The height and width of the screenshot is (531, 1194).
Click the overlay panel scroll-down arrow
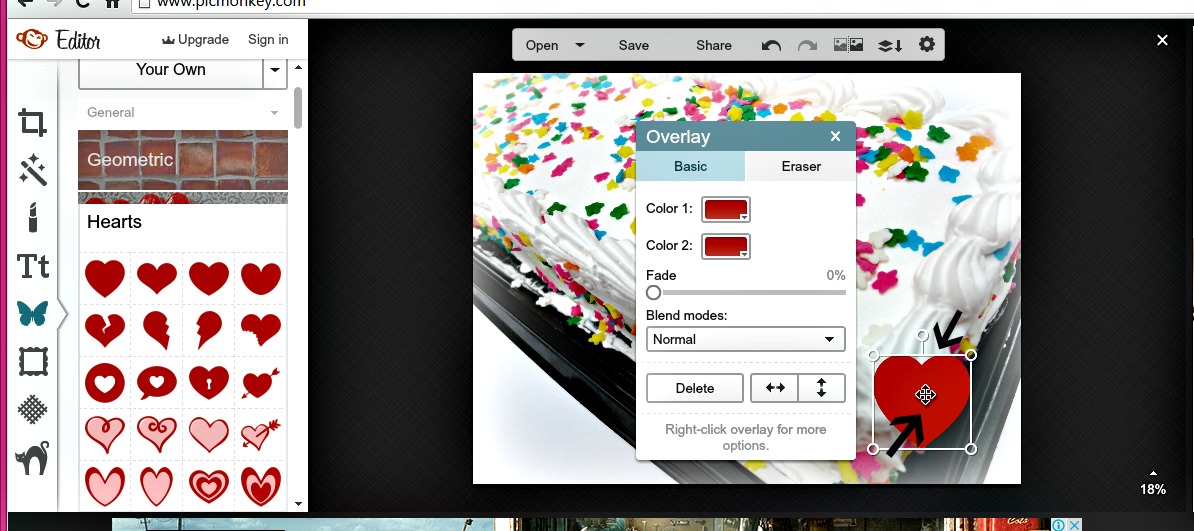(298, 504)
